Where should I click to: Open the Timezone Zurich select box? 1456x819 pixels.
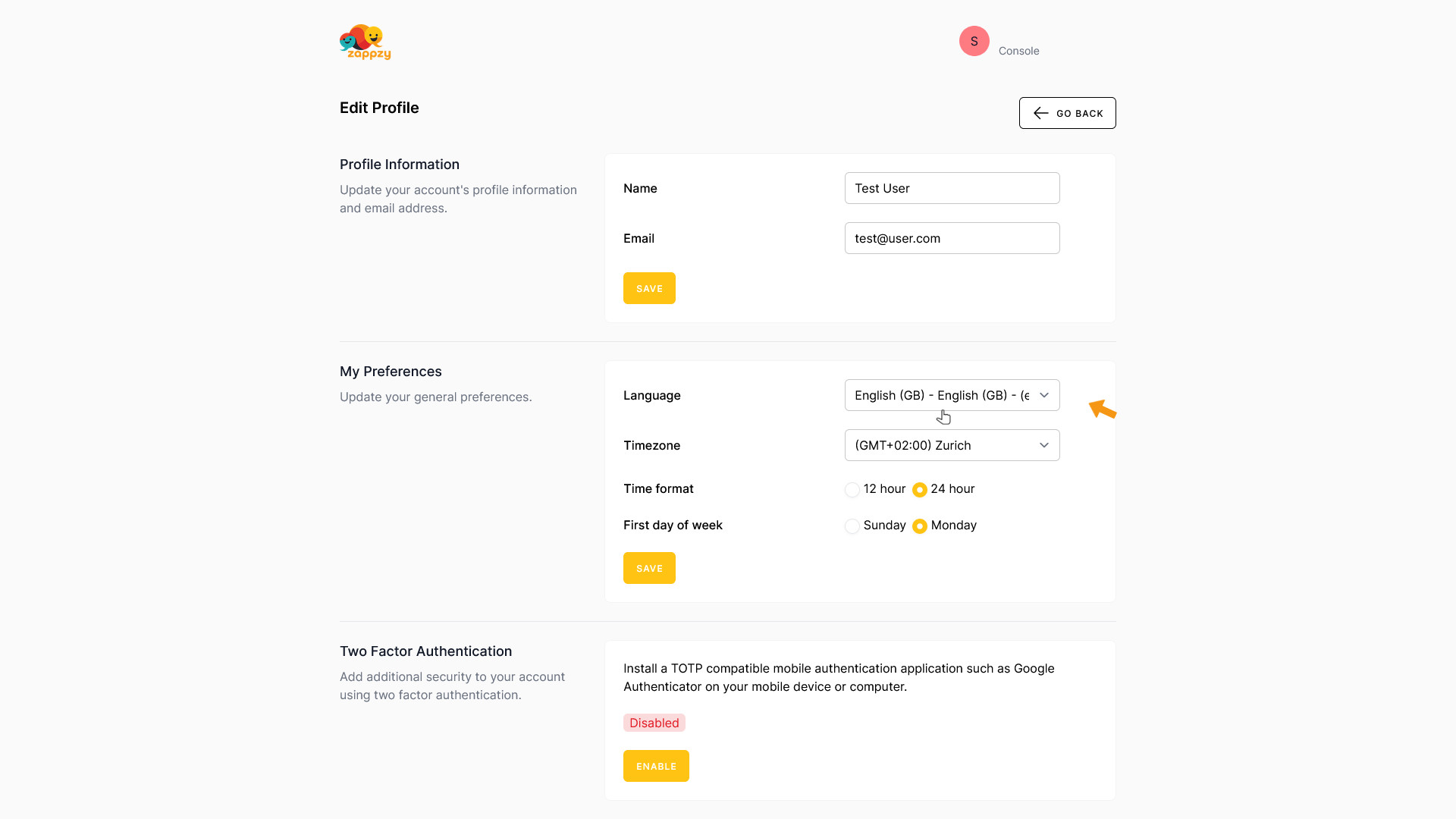point(952,445)
